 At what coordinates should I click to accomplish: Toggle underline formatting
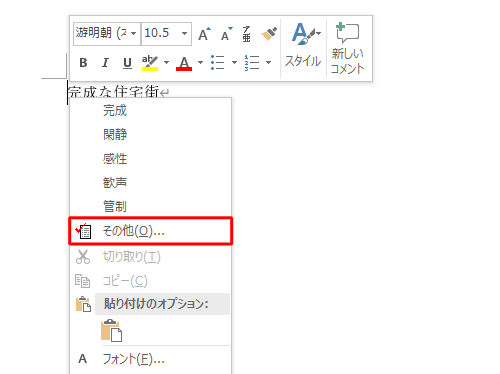click(127, 62)
